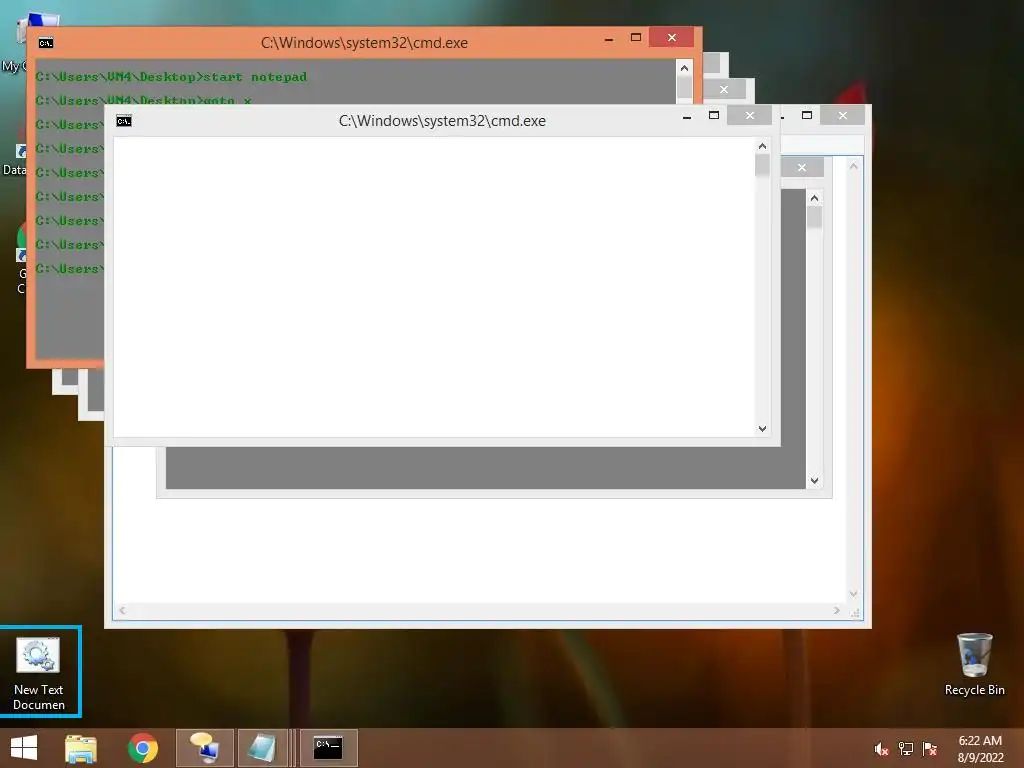Click the orange cmd.exe window title bar text
This screenshot has width=1024, height=768.
tap(364, 43)
